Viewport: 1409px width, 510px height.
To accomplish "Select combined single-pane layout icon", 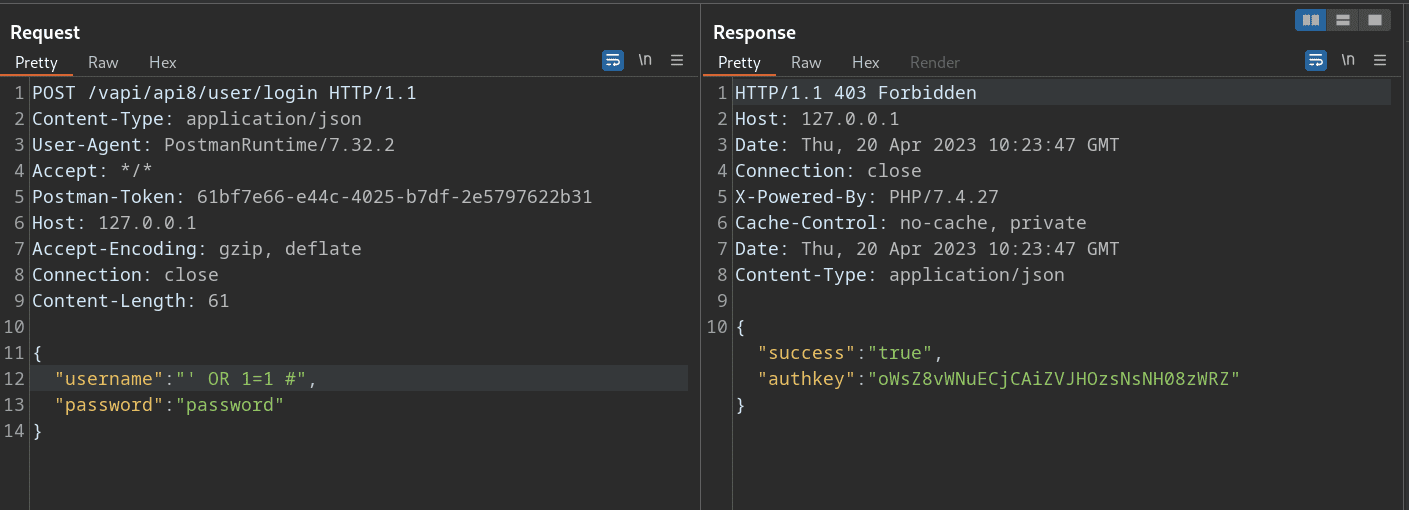I will point(1374,20).
